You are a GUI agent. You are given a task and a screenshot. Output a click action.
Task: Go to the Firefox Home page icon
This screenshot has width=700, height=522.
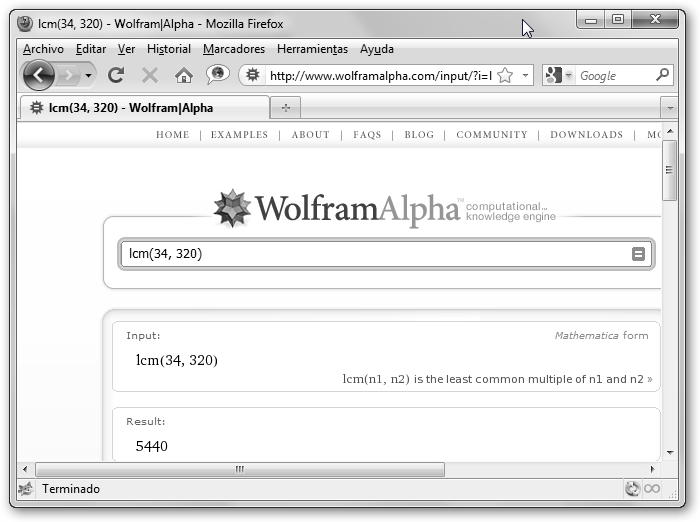[x=183, y=75]
